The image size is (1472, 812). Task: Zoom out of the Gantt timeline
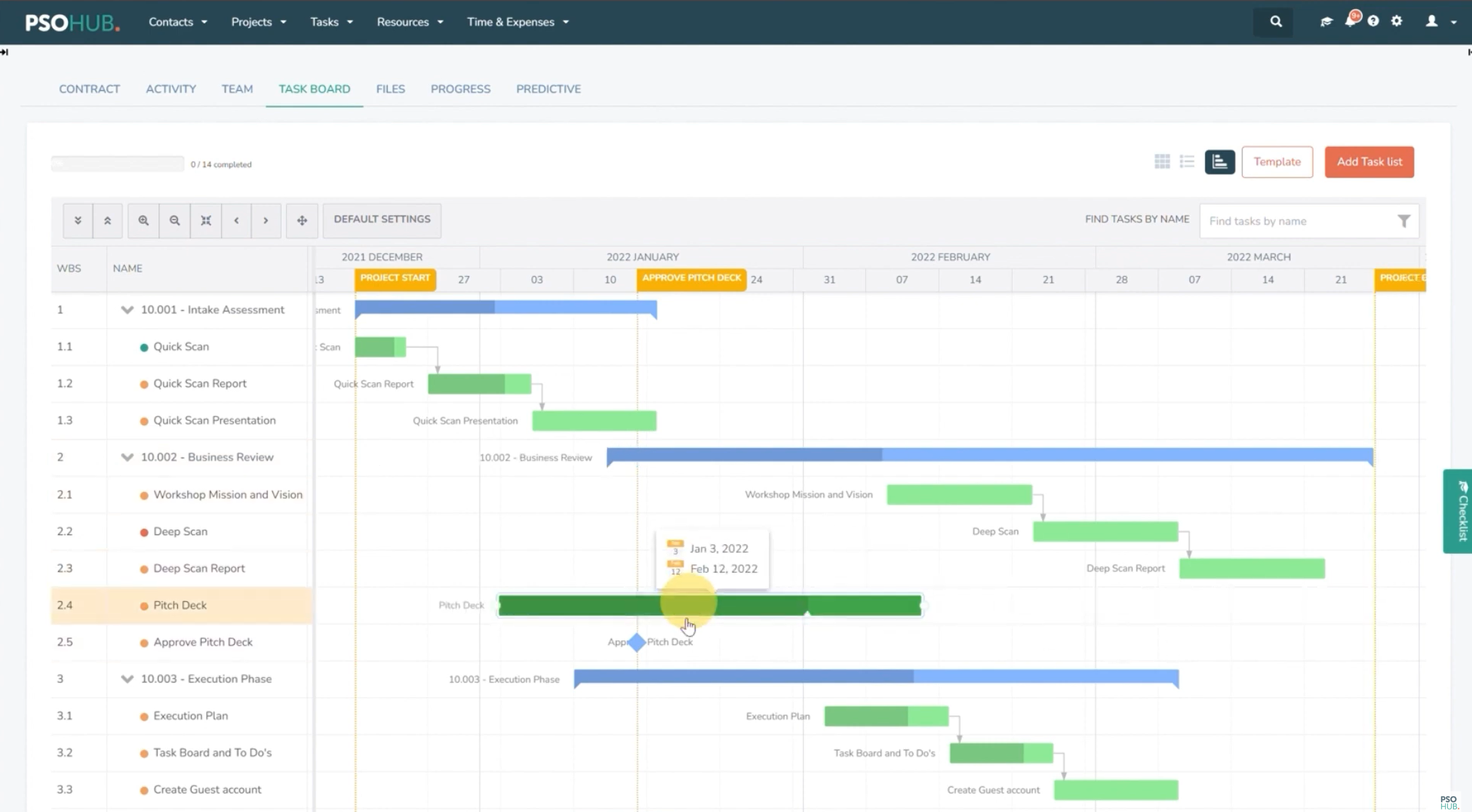(175, 221)
